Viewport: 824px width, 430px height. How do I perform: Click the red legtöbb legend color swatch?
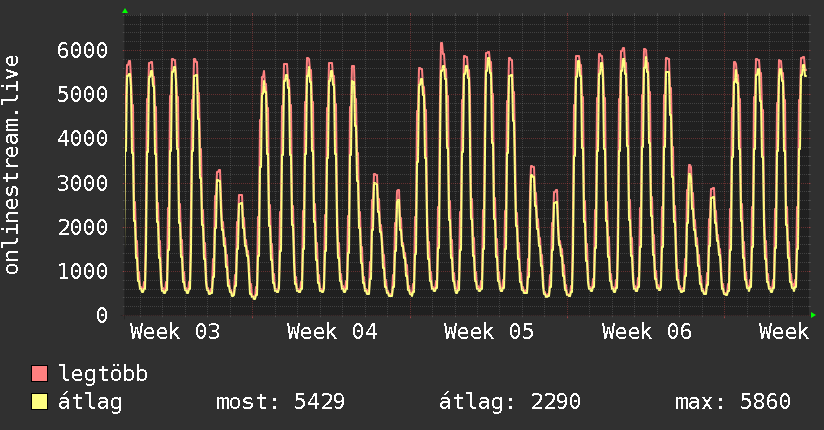(39, 375)
